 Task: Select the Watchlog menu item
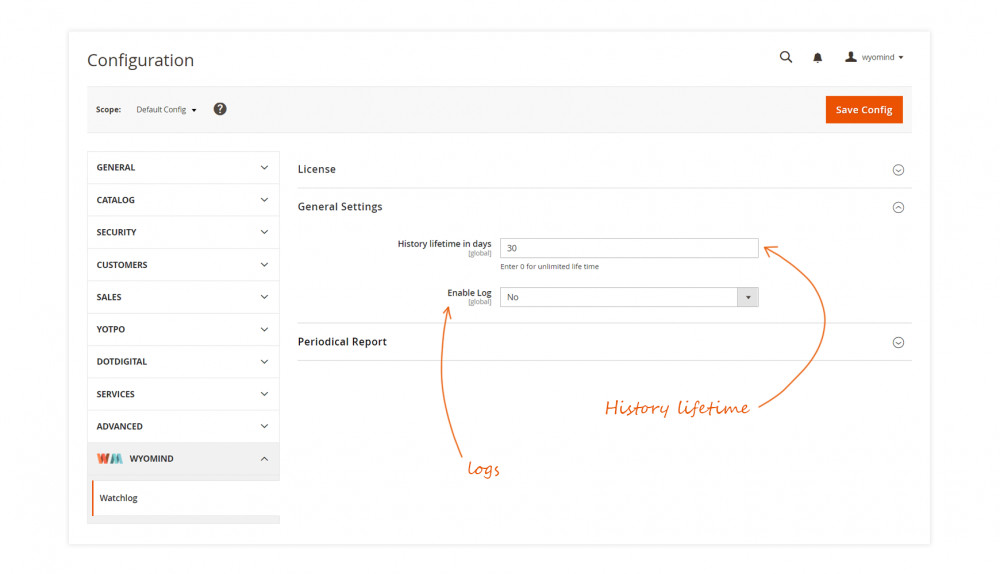tap(119, 498)
